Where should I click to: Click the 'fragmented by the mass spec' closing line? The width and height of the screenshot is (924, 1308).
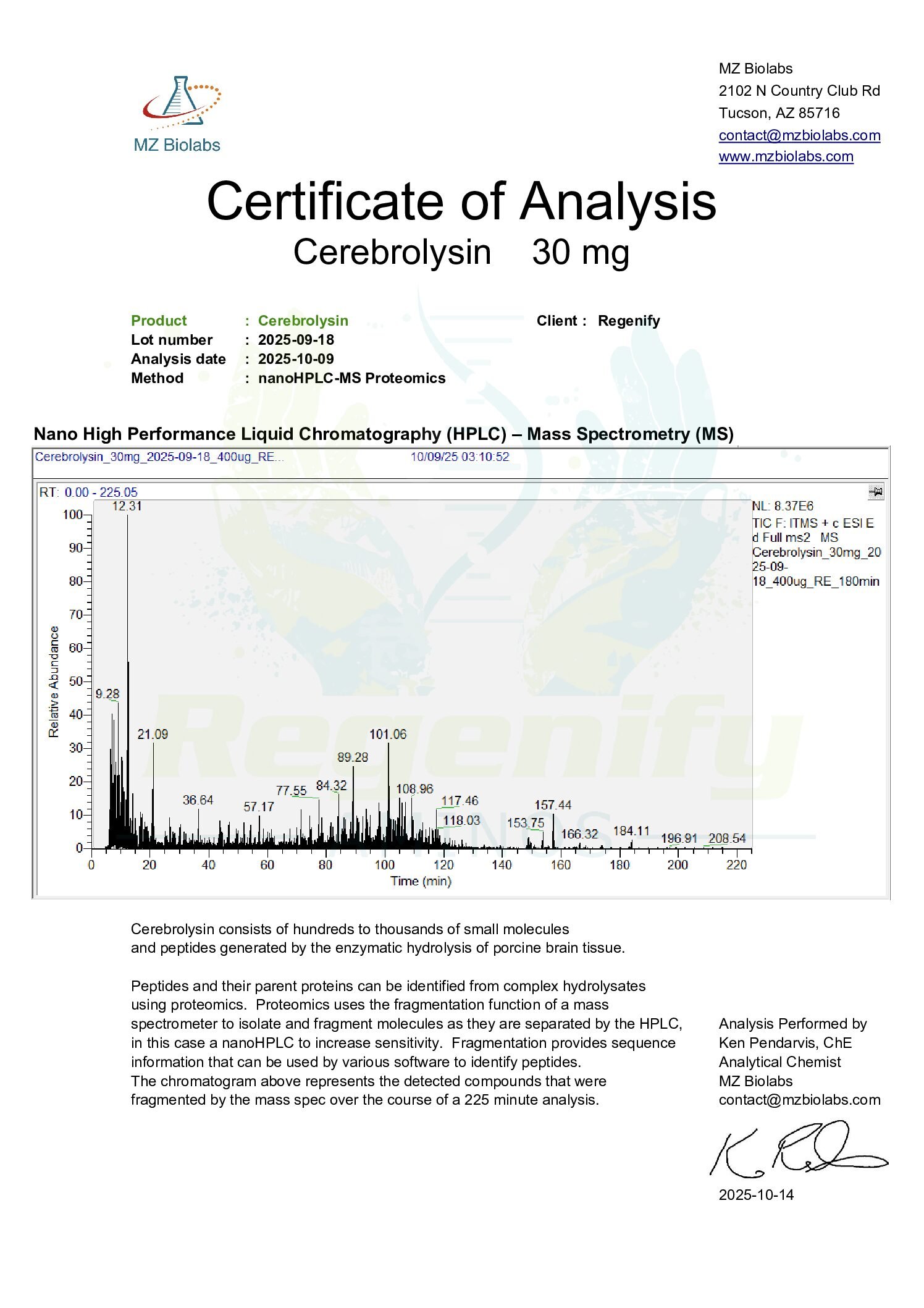364,1100
